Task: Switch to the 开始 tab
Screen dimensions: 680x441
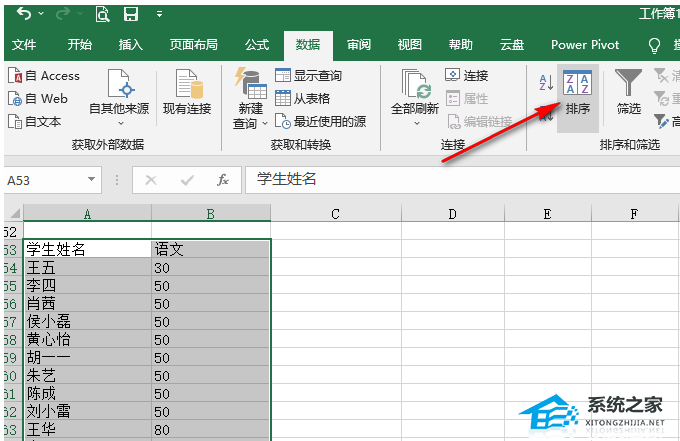Action: (79, 45)
